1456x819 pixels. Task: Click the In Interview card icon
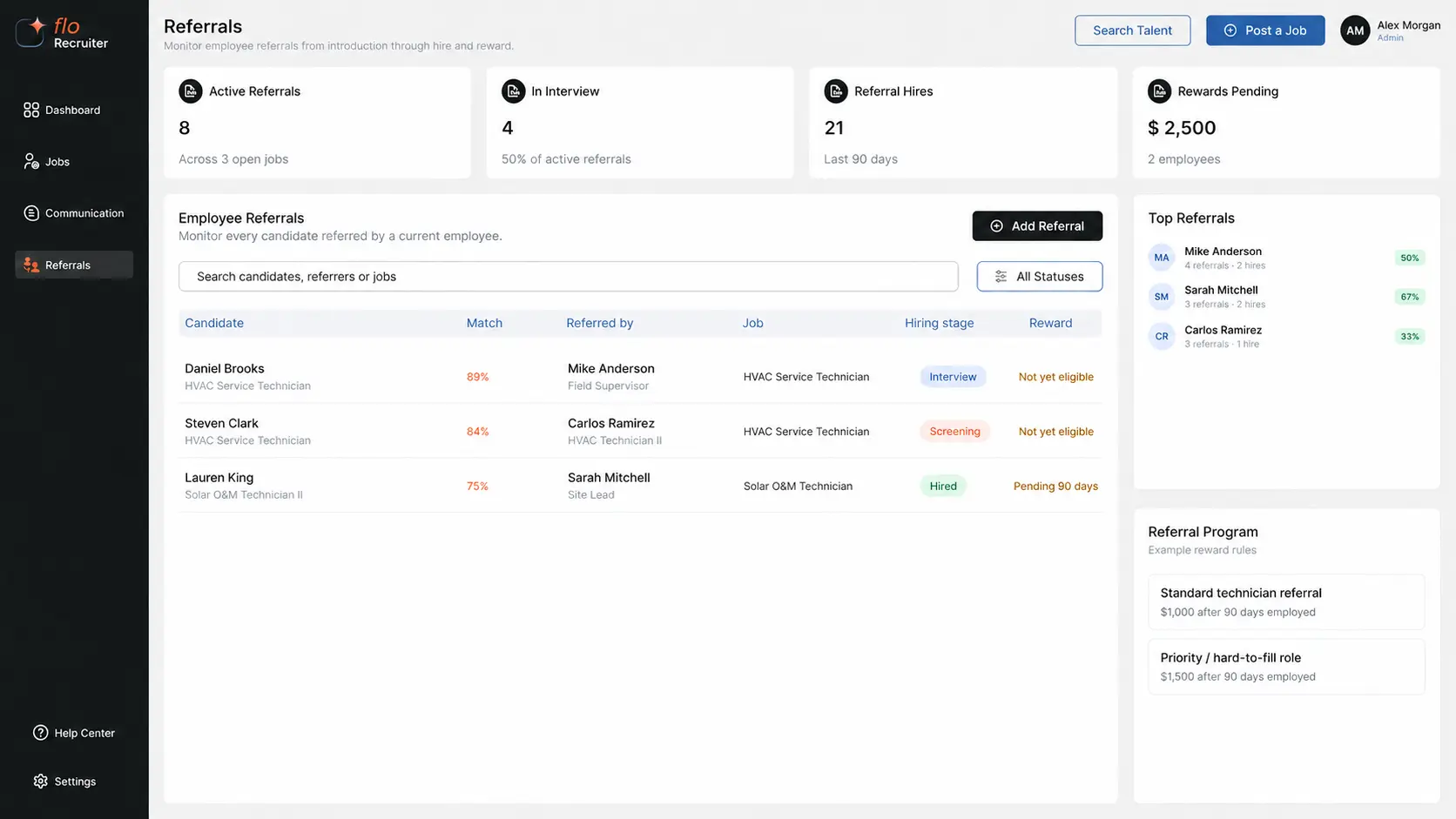click(513, 91)
